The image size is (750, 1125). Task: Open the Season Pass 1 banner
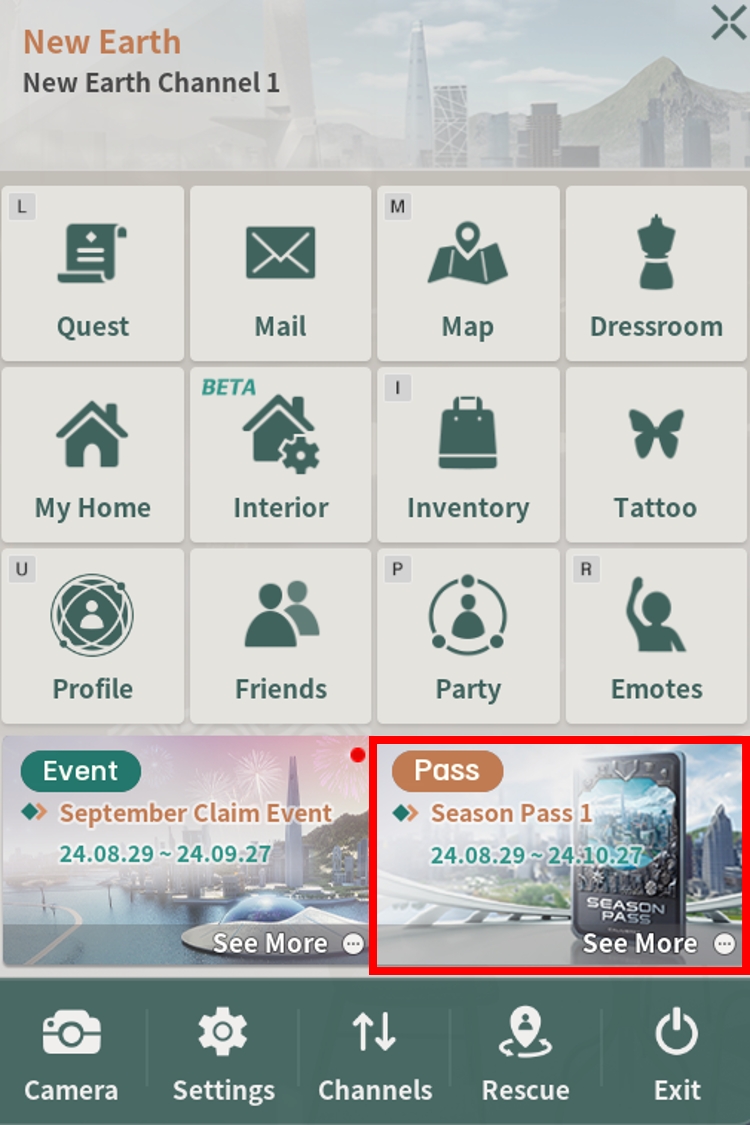pos(560,855)
